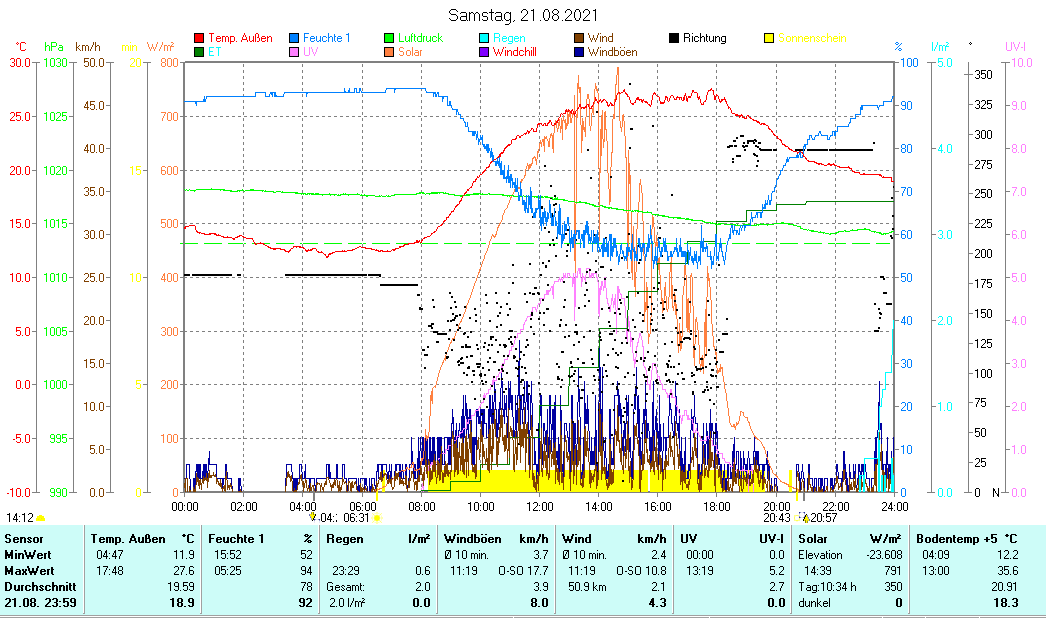Screen dimensions: 1046x618
Task: Click the sunrise sun icon right of 06:31
Action: 377,518
